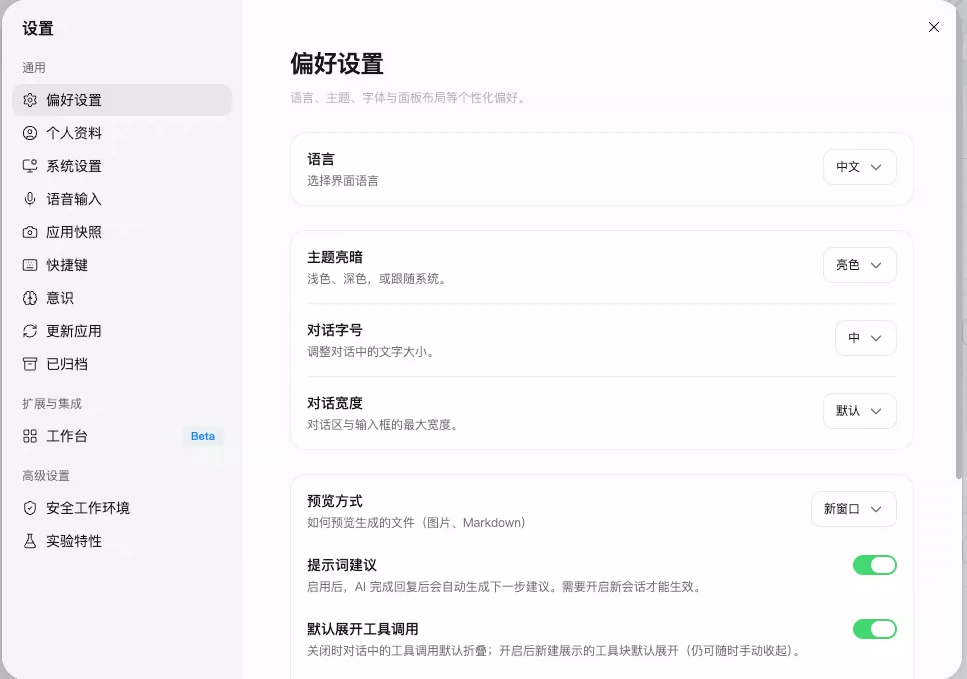
Task: Open the 语言 dropdown showing 中文
Action: coord(860,167)
